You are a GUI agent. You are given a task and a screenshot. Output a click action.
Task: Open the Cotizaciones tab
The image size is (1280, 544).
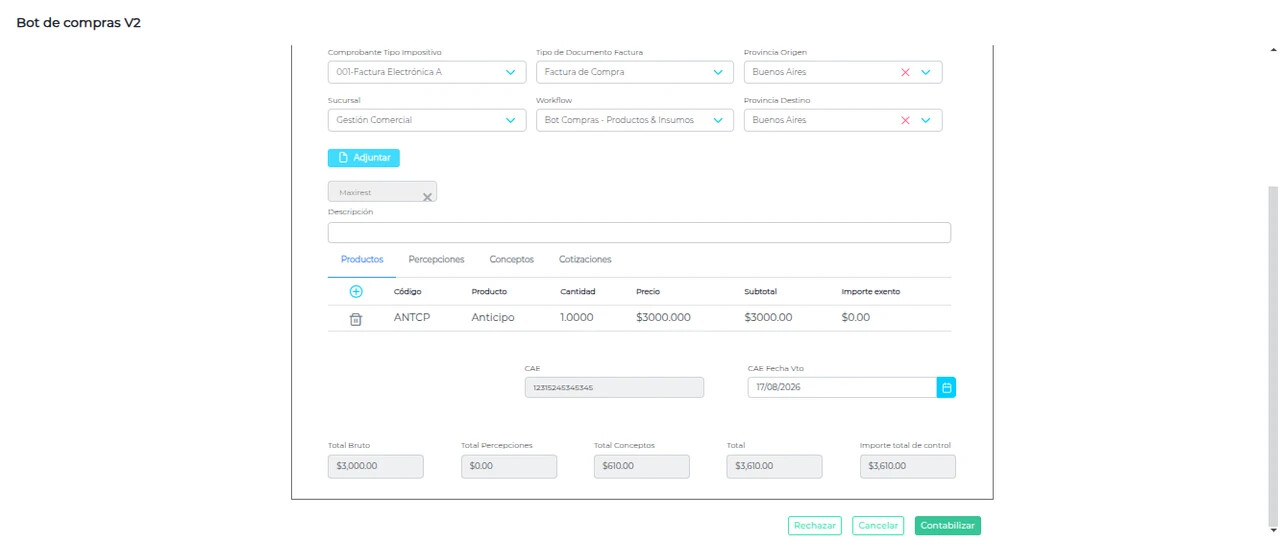(x=585, y=259)
